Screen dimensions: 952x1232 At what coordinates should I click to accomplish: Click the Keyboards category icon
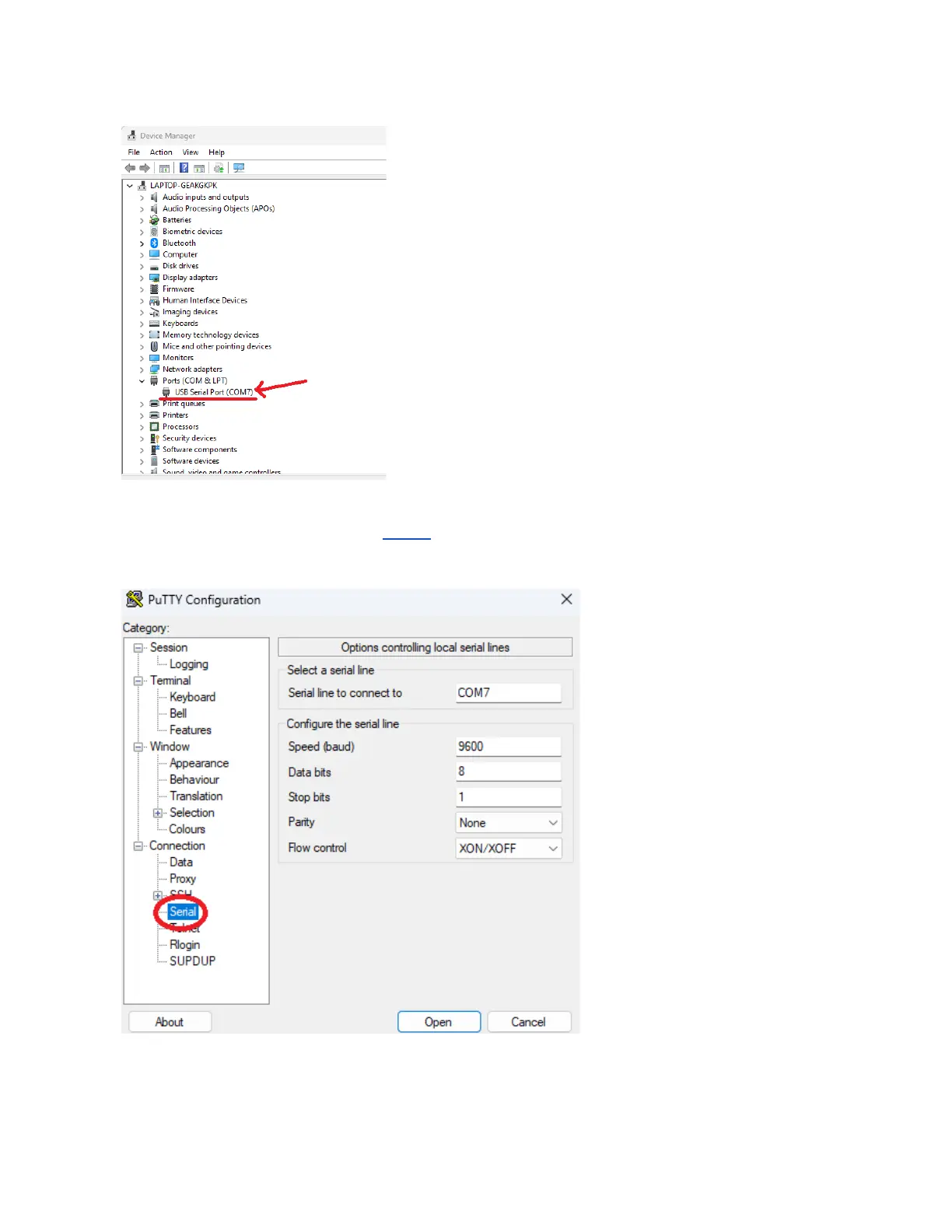click(x=154, y=324)
